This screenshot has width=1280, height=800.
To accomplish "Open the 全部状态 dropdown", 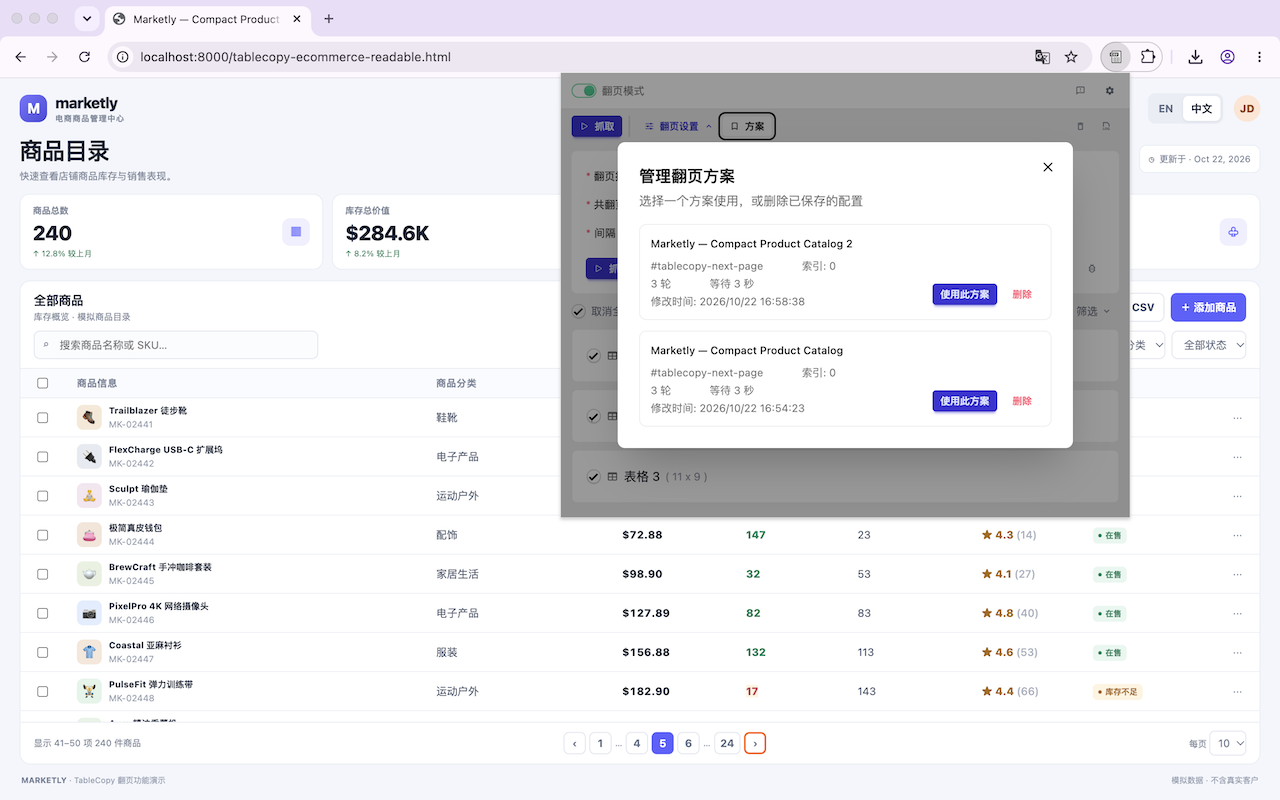I will coord(1211,345).
